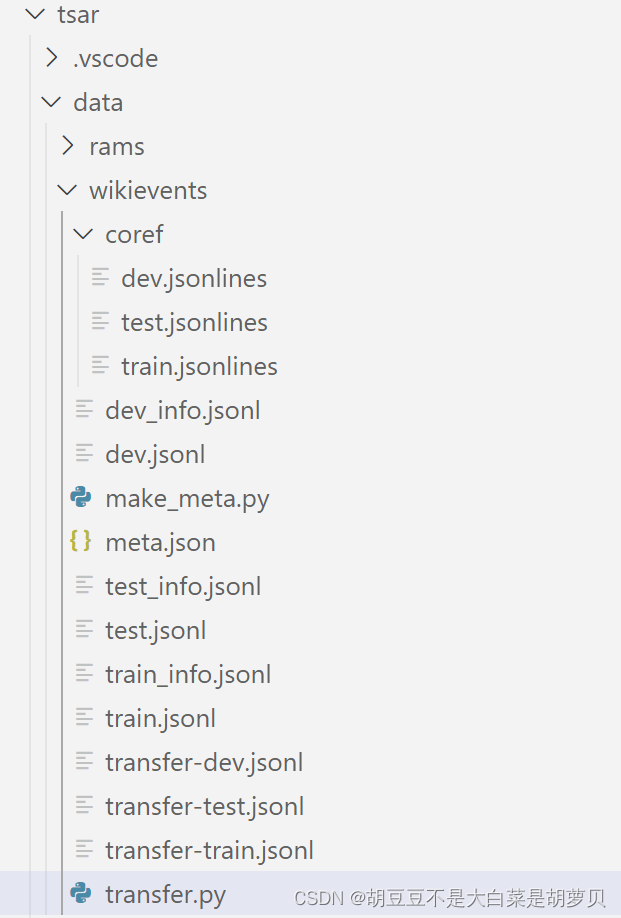Open transfer-train.jsonl from the tree
This screenshot has height=918, width=621.
pos(209,850)
